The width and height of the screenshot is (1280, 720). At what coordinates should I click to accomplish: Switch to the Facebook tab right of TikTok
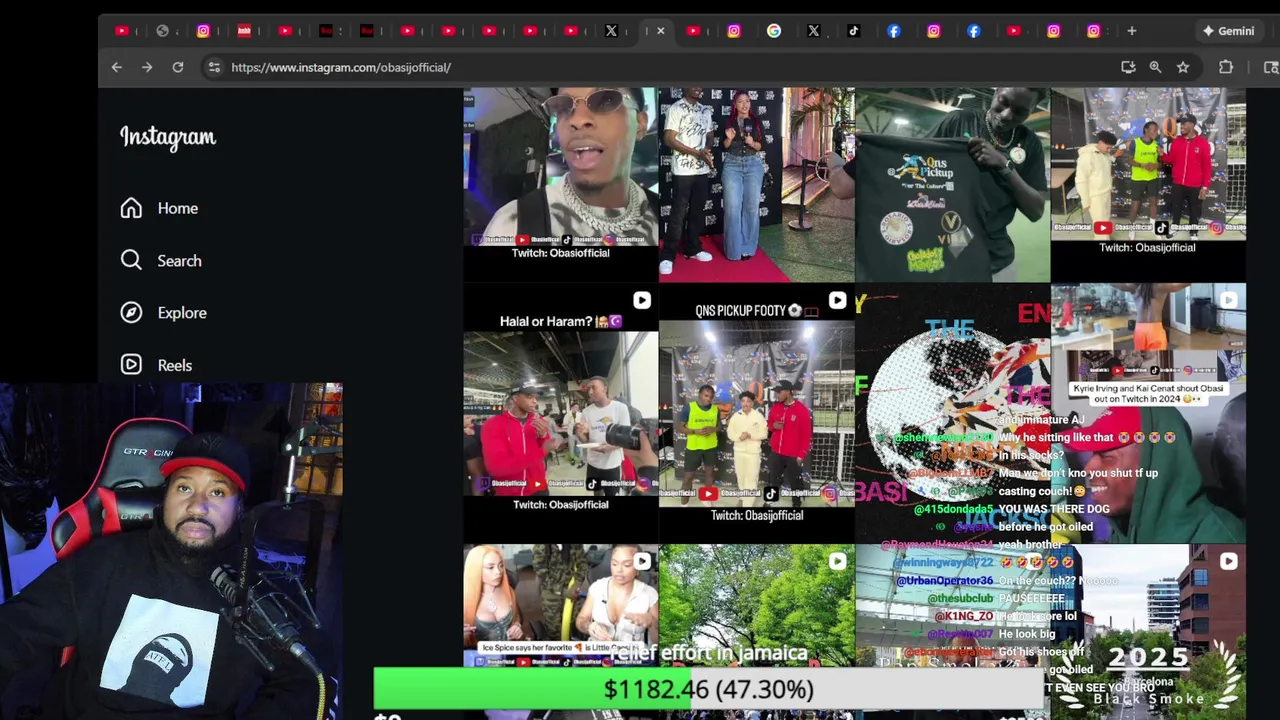pos(893,31)
